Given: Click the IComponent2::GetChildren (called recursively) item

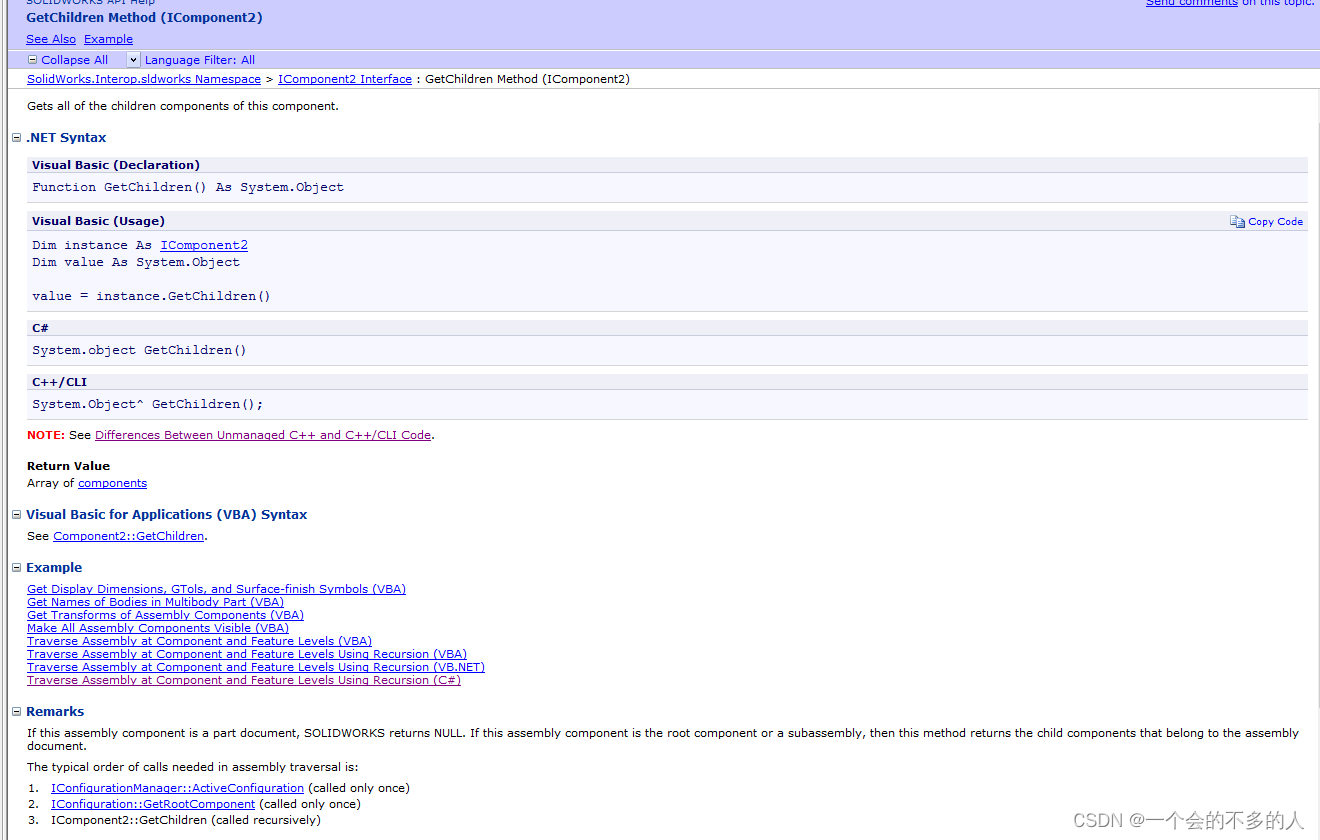Looking at the screenshot, I should coord(186,820).
